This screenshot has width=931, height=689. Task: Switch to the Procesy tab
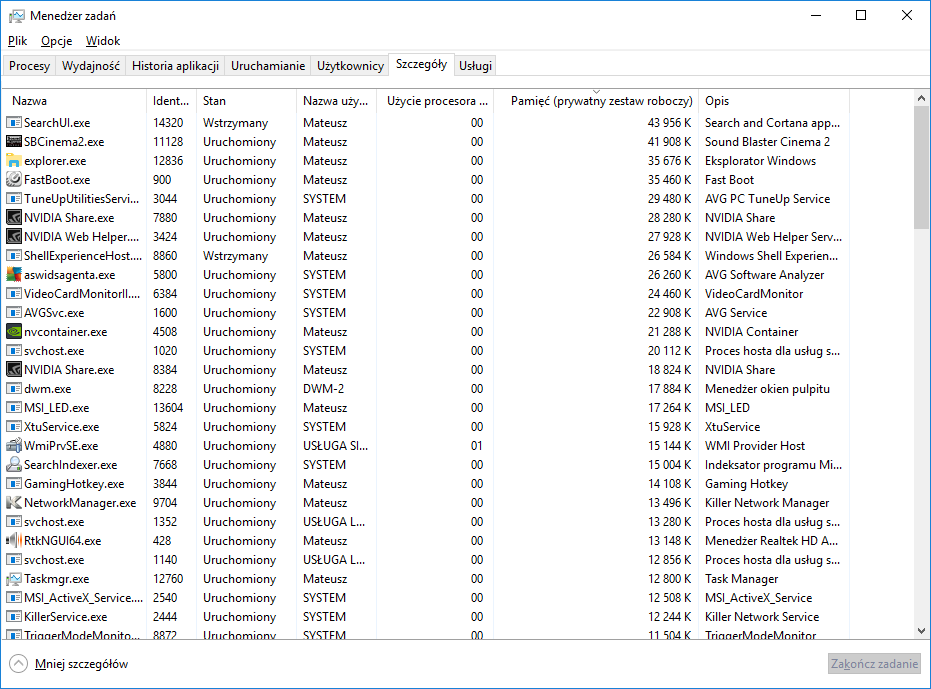tap(30, 66)
